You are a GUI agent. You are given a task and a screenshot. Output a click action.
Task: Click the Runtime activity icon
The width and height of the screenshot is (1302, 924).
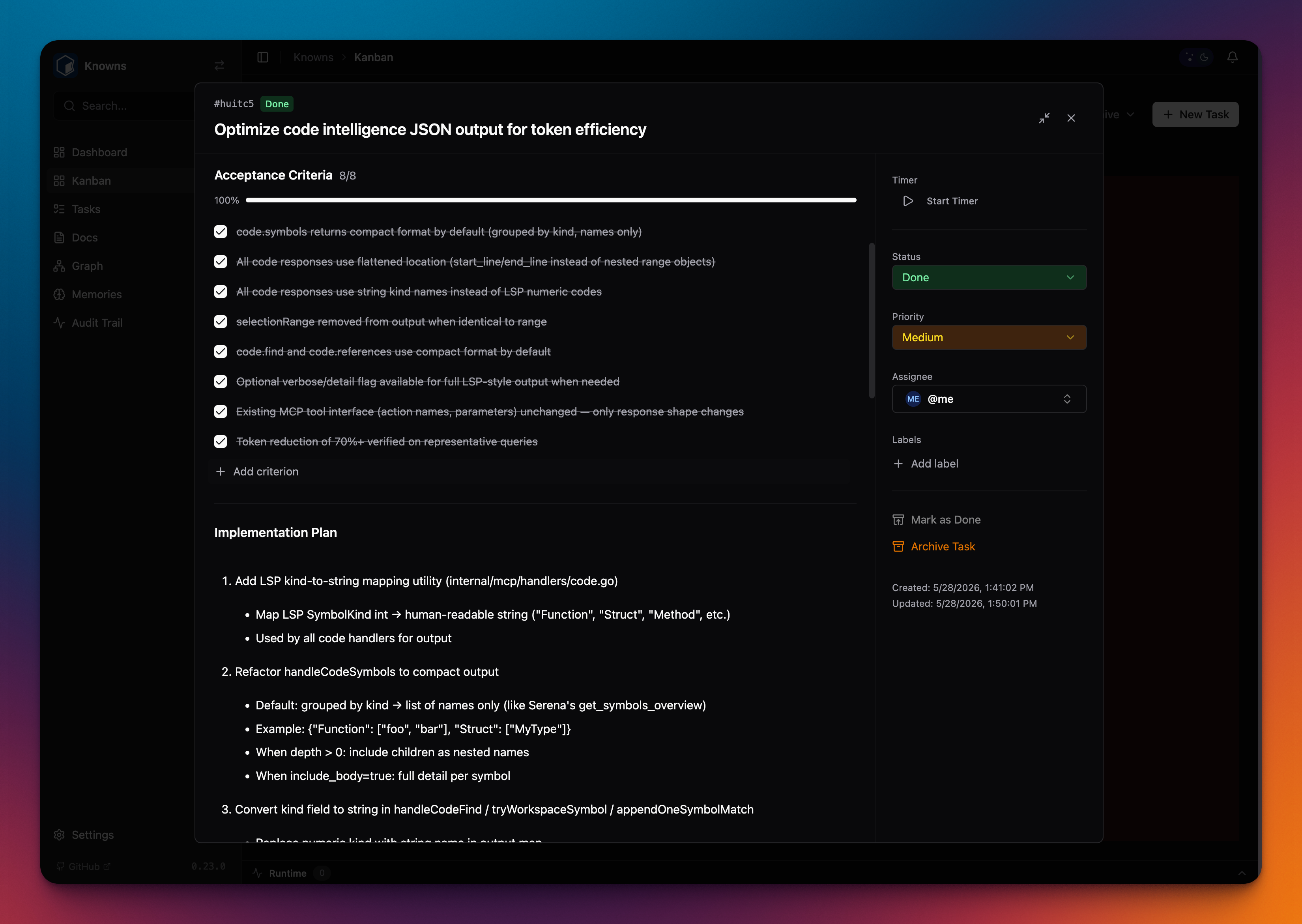pos(258,873)
